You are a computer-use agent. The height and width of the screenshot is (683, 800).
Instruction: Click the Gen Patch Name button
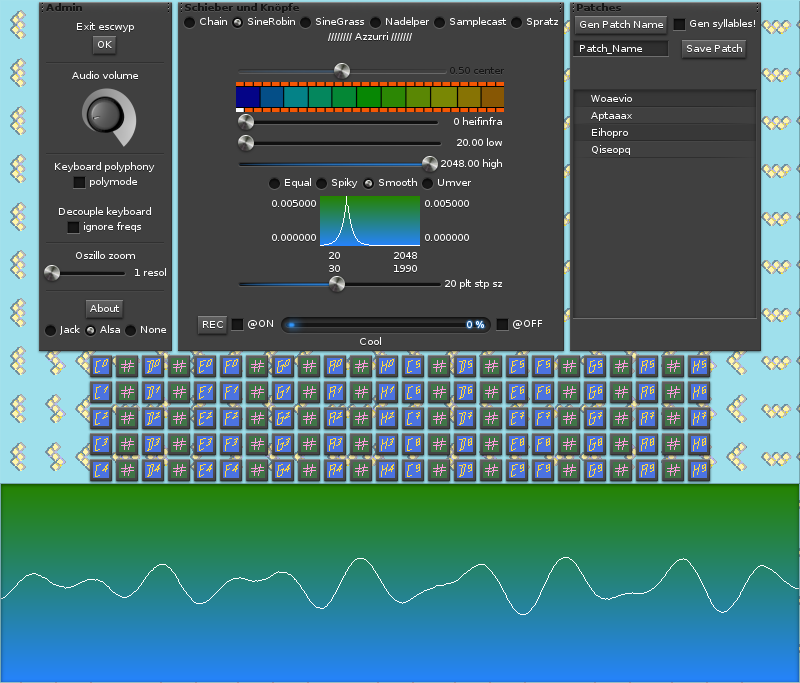click(621, 24)
